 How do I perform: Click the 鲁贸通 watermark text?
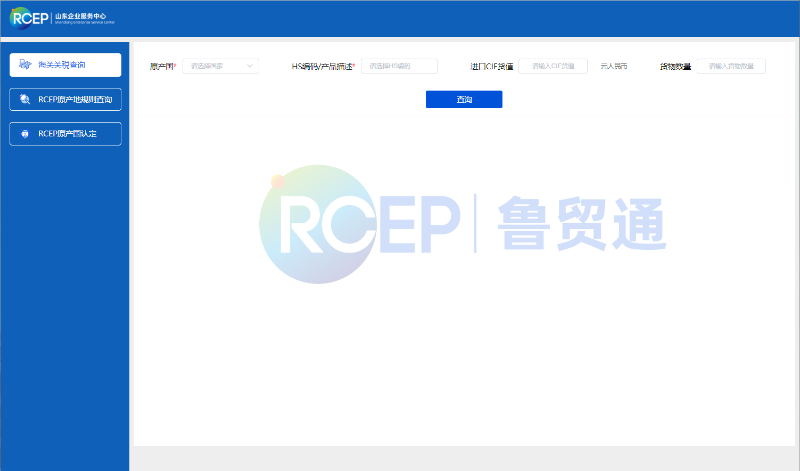pyautogui.click(x=581, y=223)
